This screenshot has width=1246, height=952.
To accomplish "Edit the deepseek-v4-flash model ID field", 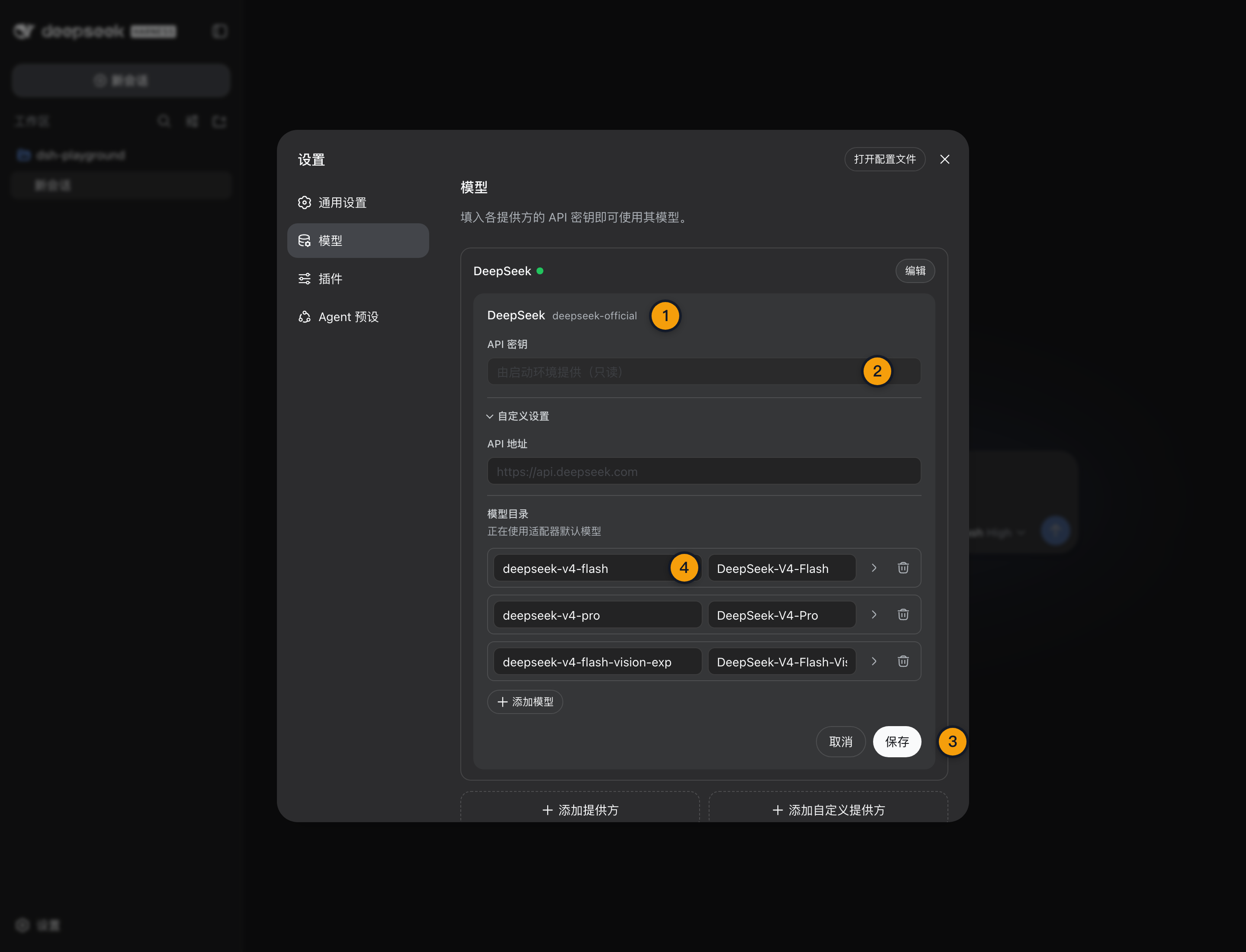I will point(597,568).
